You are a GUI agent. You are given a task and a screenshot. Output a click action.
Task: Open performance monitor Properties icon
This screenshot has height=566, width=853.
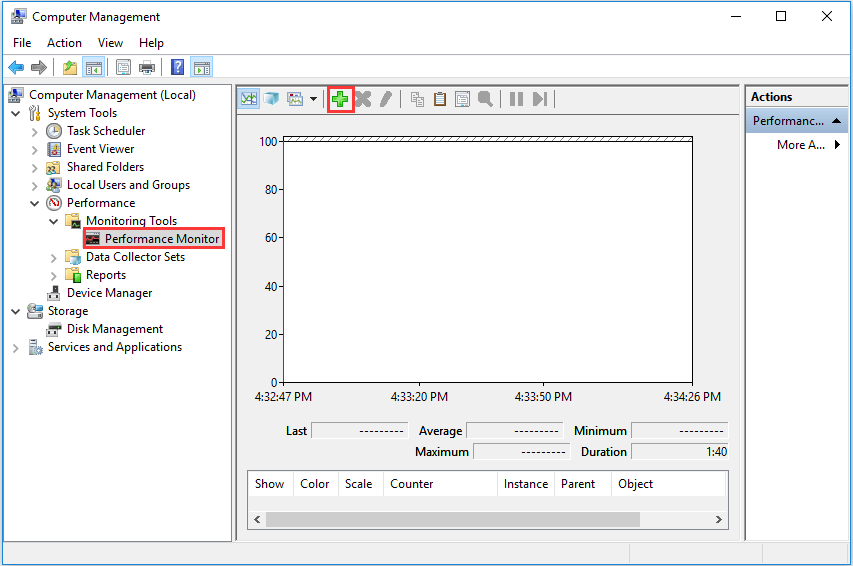tap(462, 99)
